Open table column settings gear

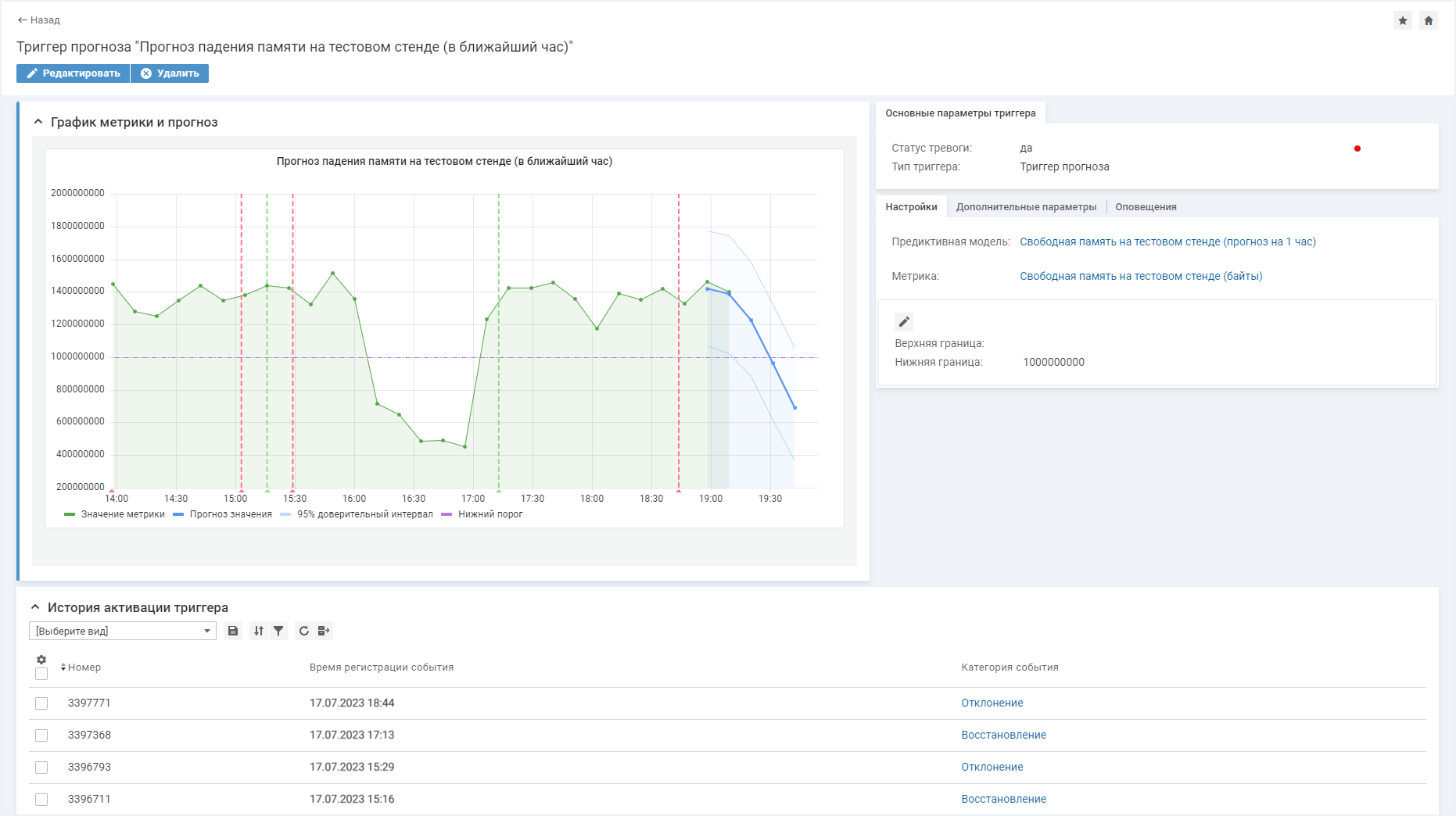(41, 660)
